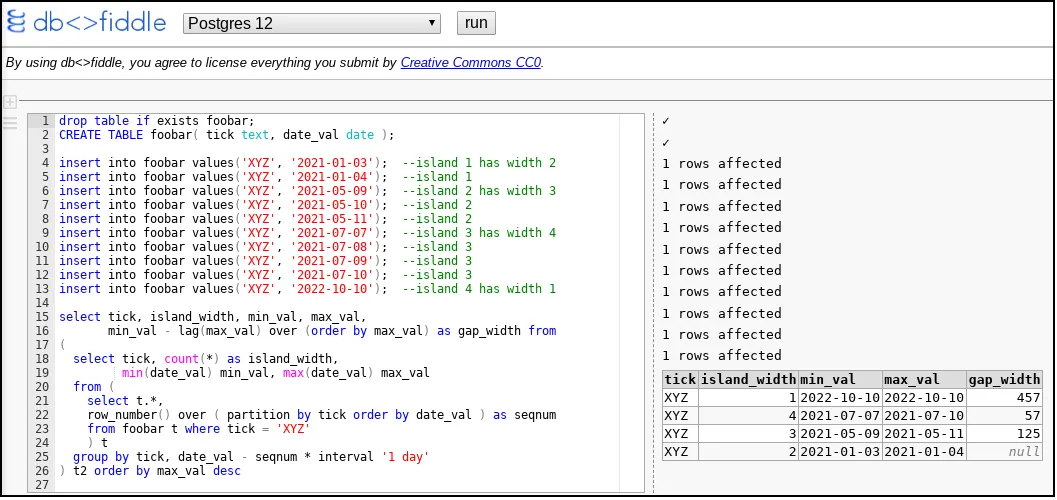Click gap_width cell showing 457
Image resolution: width=1057 pixels, height=500 pixels.
(1004, 398)
